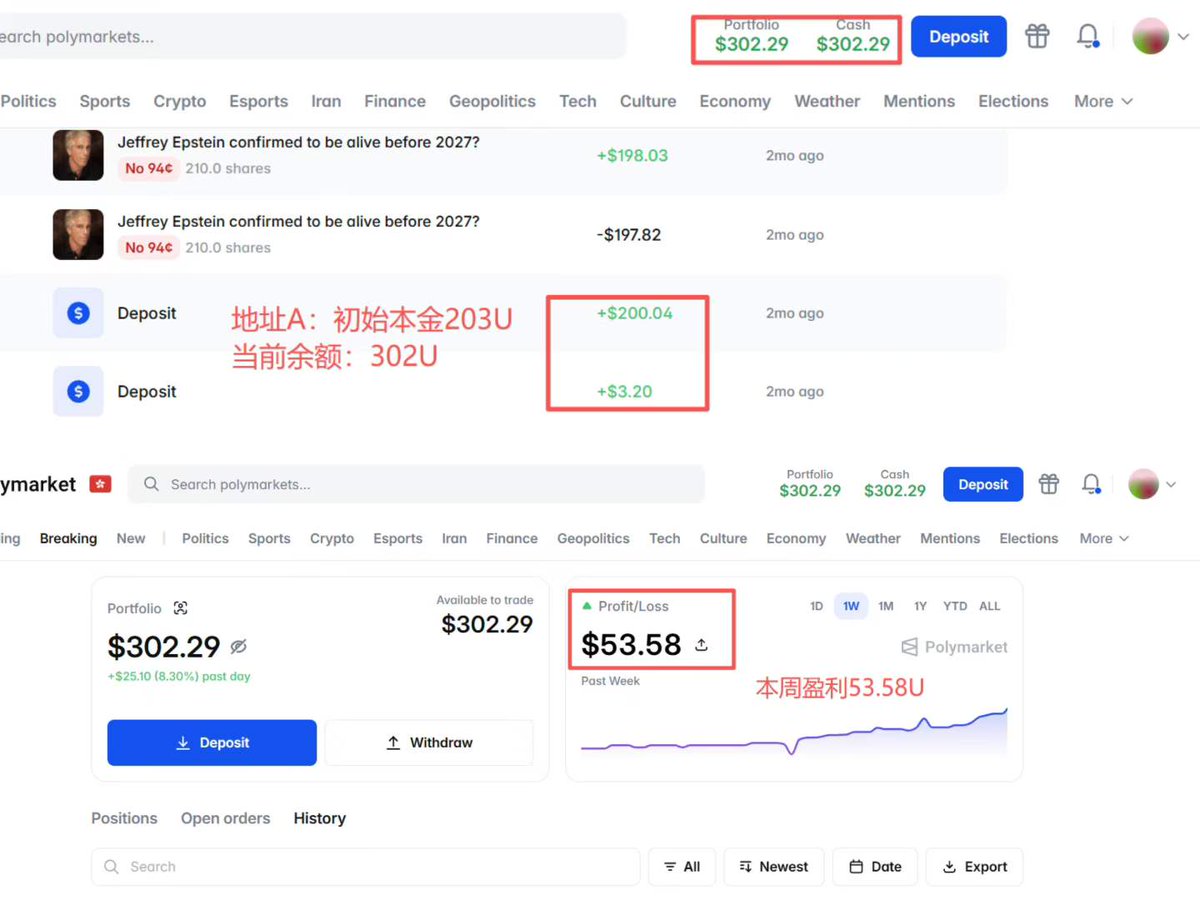Screen dimensions: 1200x900
Task: Click the profile avatar in the upper header
Action: coord(1150,37)
